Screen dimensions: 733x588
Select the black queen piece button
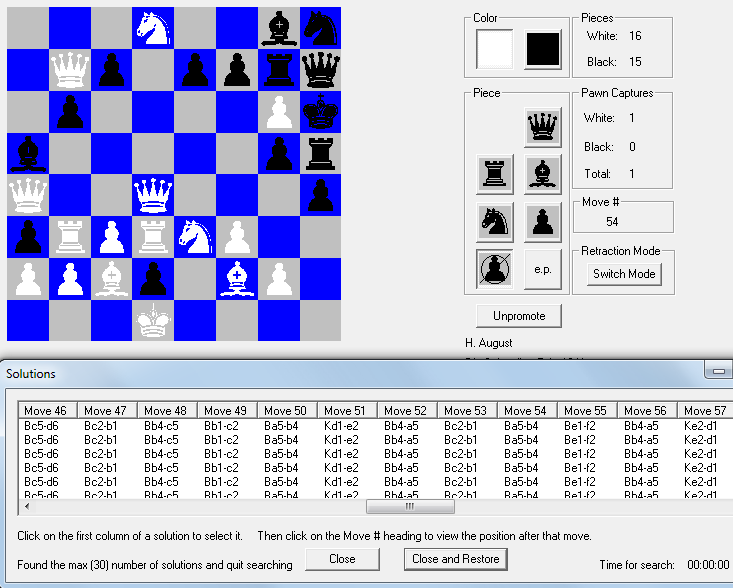click(x=542, y=127)
